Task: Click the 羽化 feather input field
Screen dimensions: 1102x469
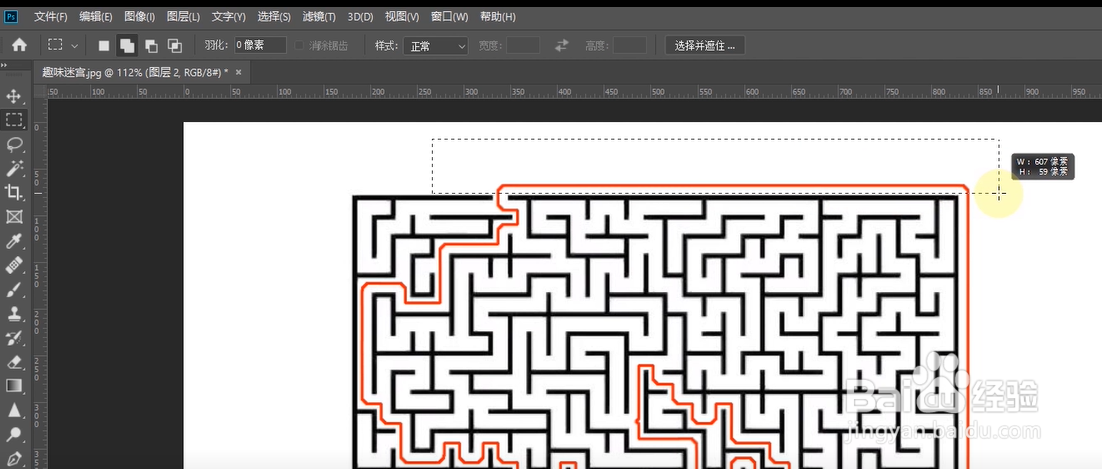Action: click(x=260, y=46)
